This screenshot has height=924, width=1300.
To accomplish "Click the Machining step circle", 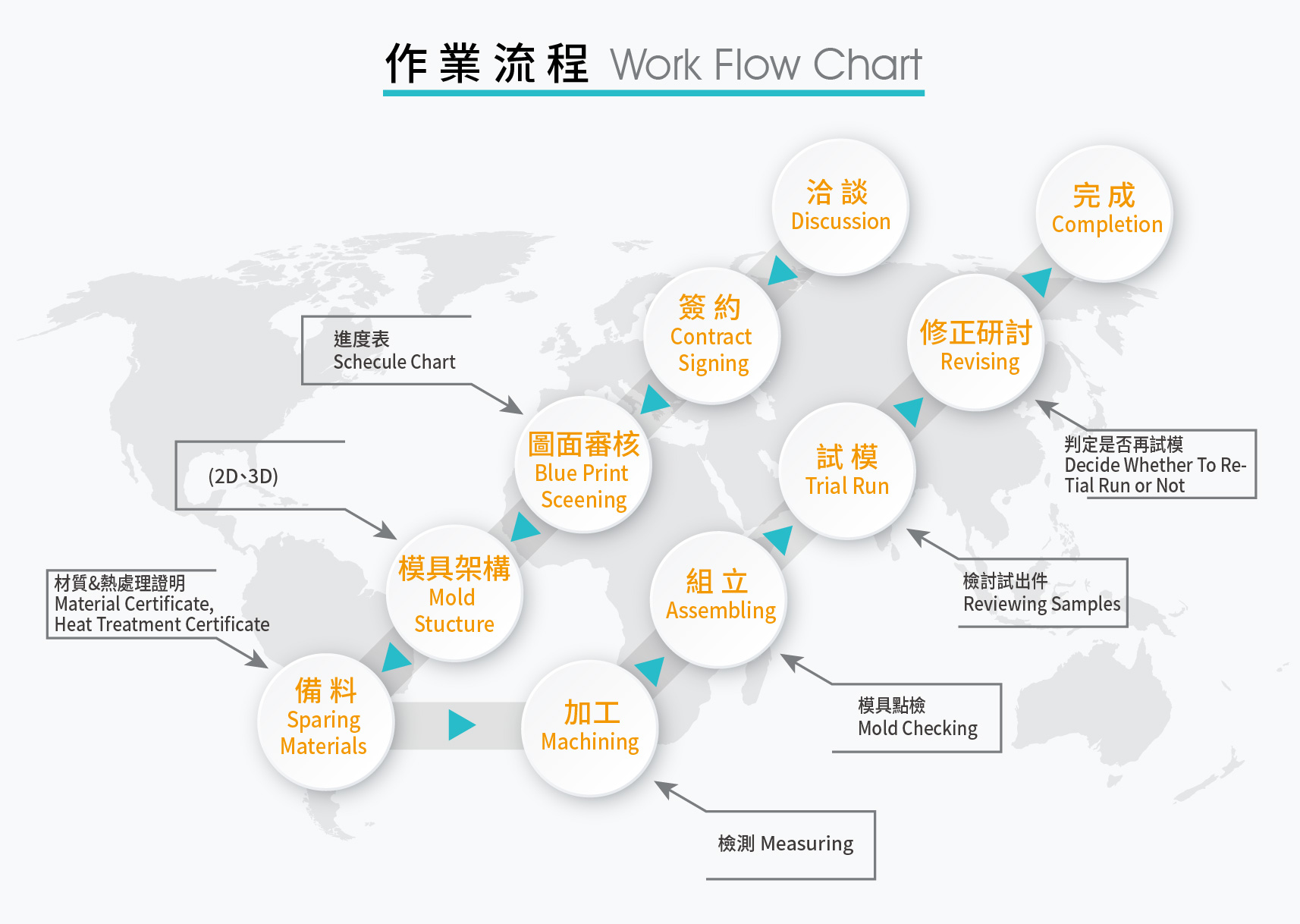I will tap(589, 728).
